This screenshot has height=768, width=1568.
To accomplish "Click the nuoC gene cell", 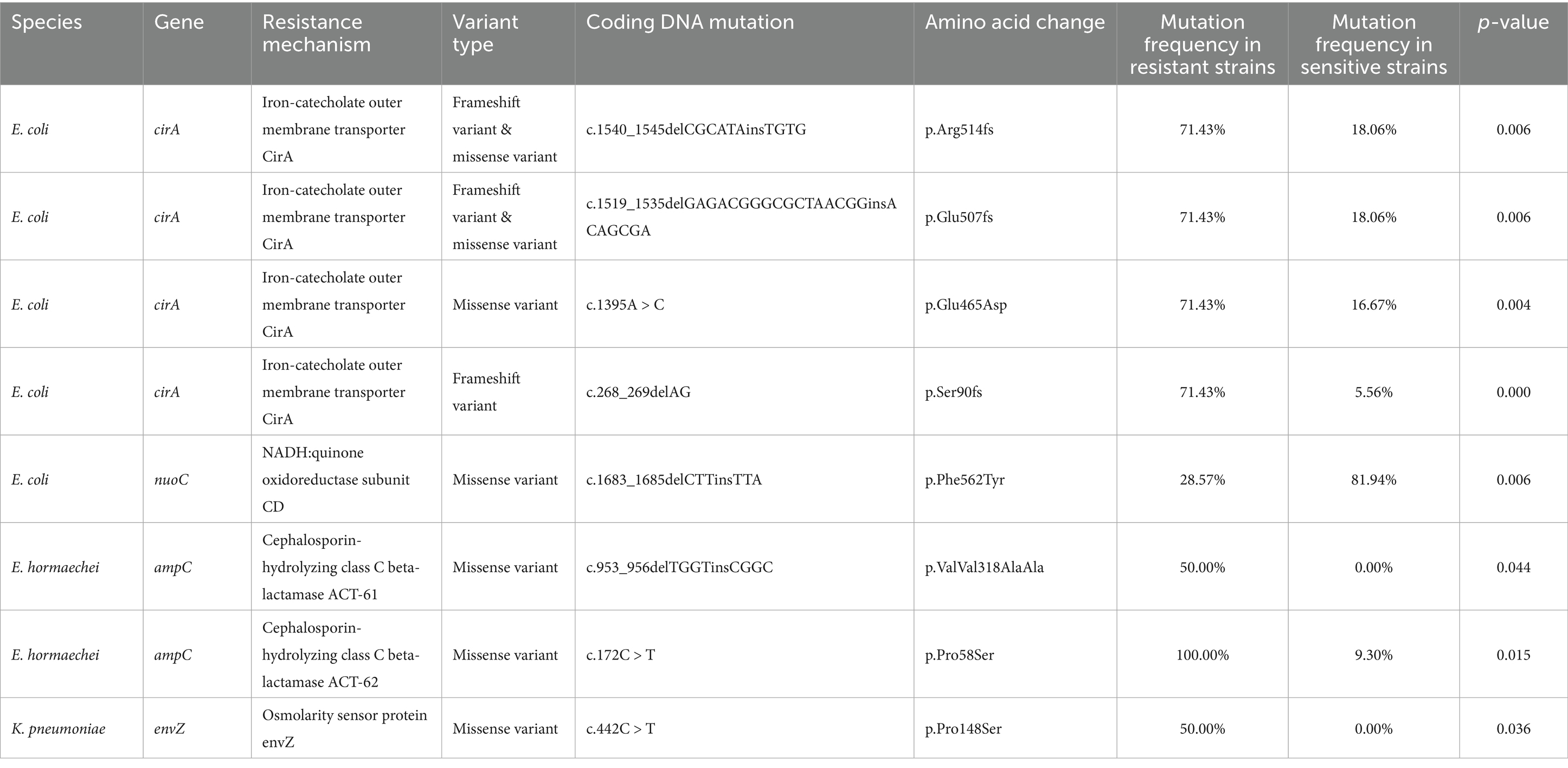I will click(x=171, y=480).
